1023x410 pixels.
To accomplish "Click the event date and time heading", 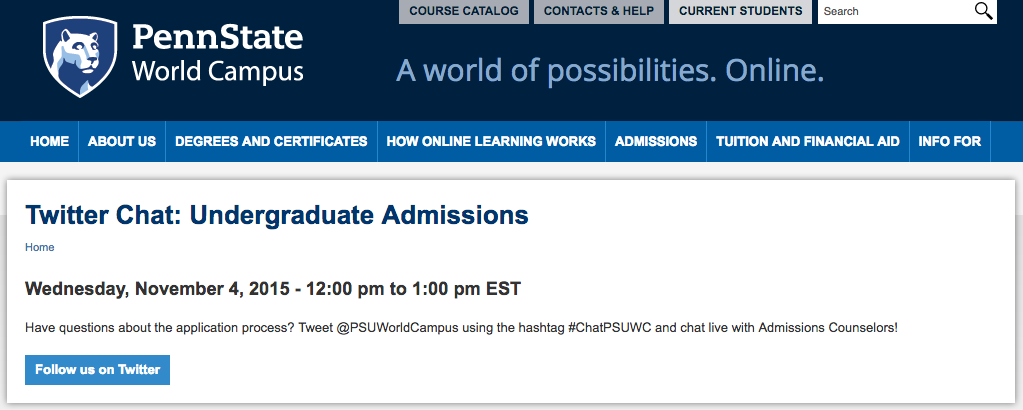I will [273, 289].
